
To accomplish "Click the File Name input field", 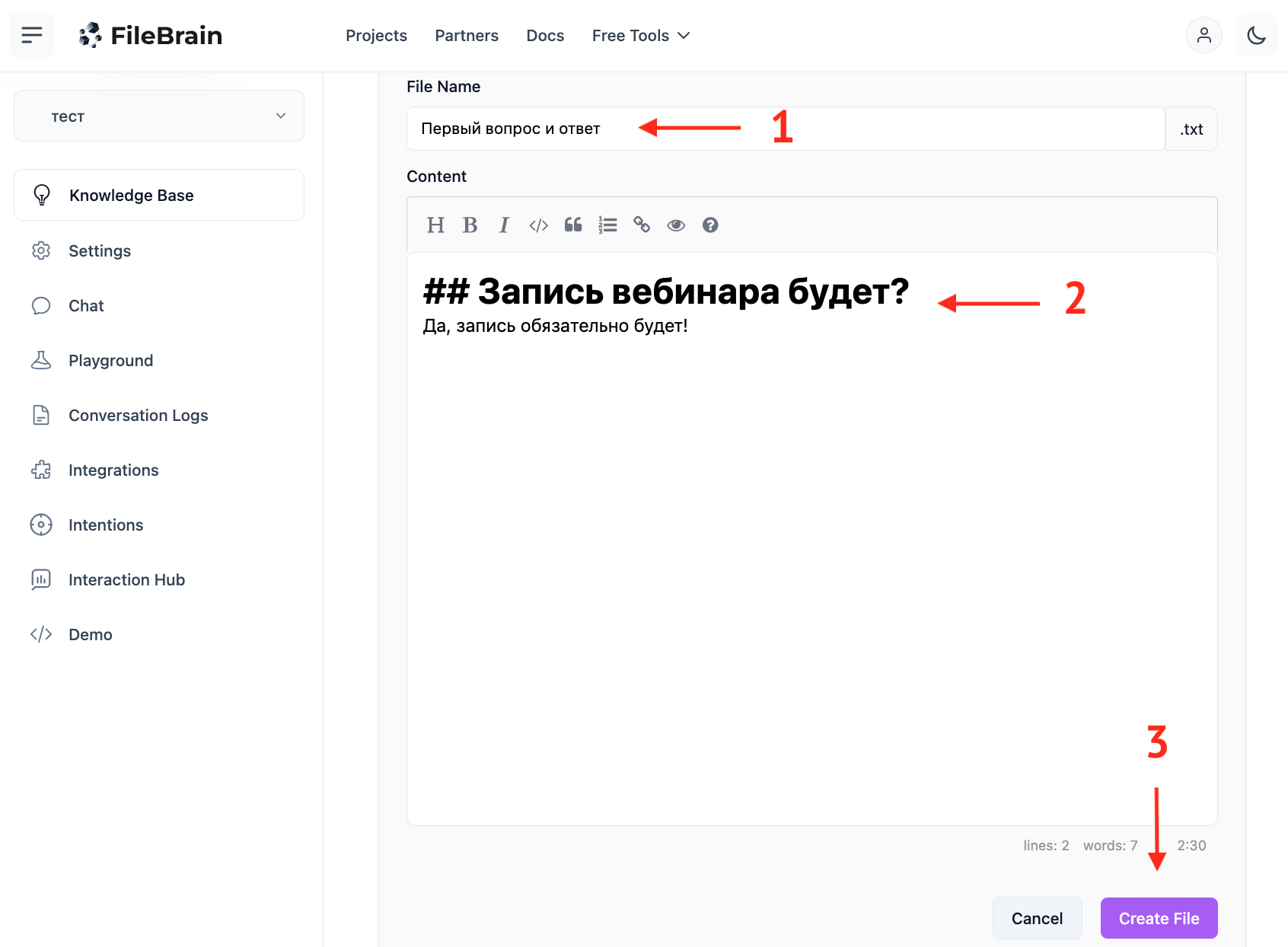I will click(x=785, y=129).
